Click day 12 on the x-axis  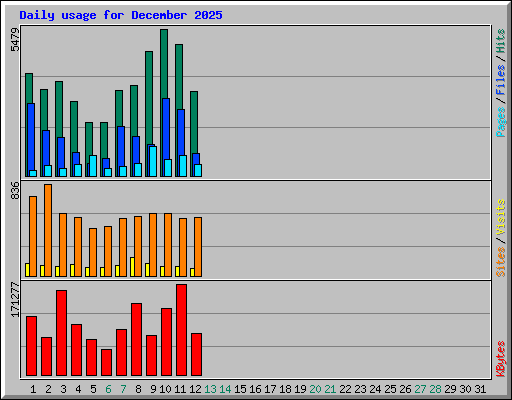coord(195,389)
